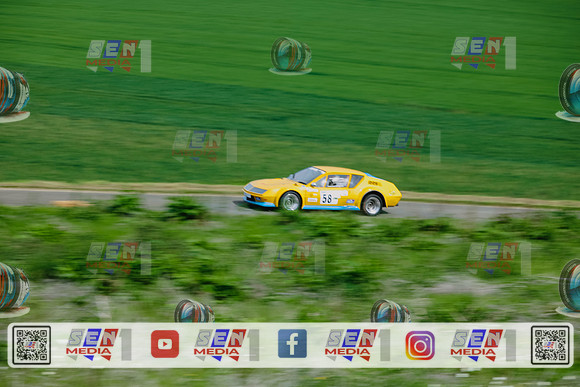This screenshot has height=387, width=580.
Task: Open the Facebook icon in the banner
Action: point(292,344)
